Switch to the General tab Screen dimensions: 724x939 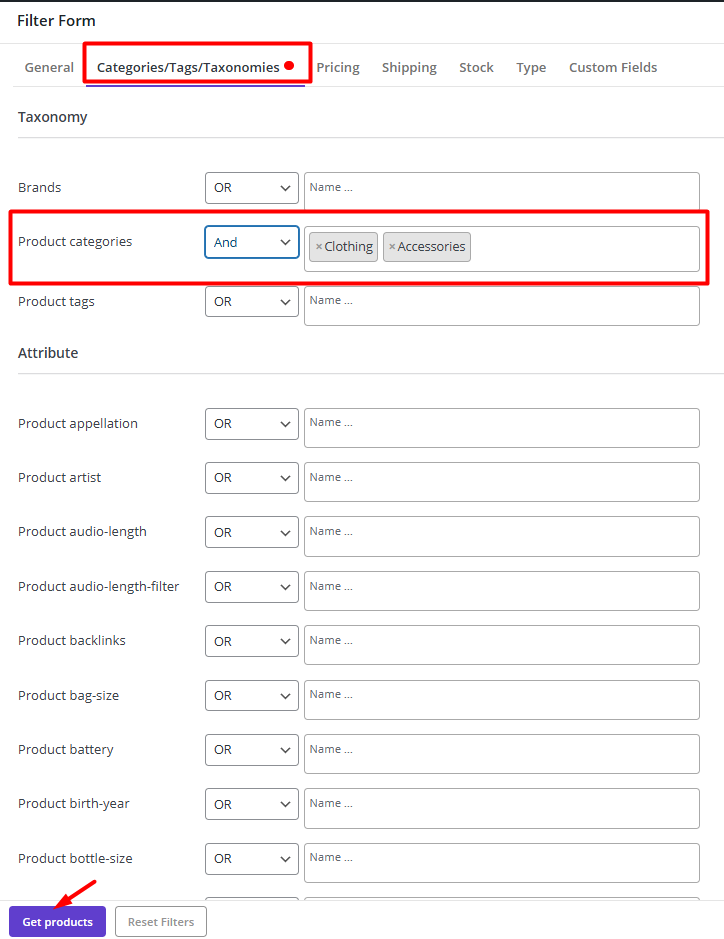pyautogui.click(x=48, y=67)
